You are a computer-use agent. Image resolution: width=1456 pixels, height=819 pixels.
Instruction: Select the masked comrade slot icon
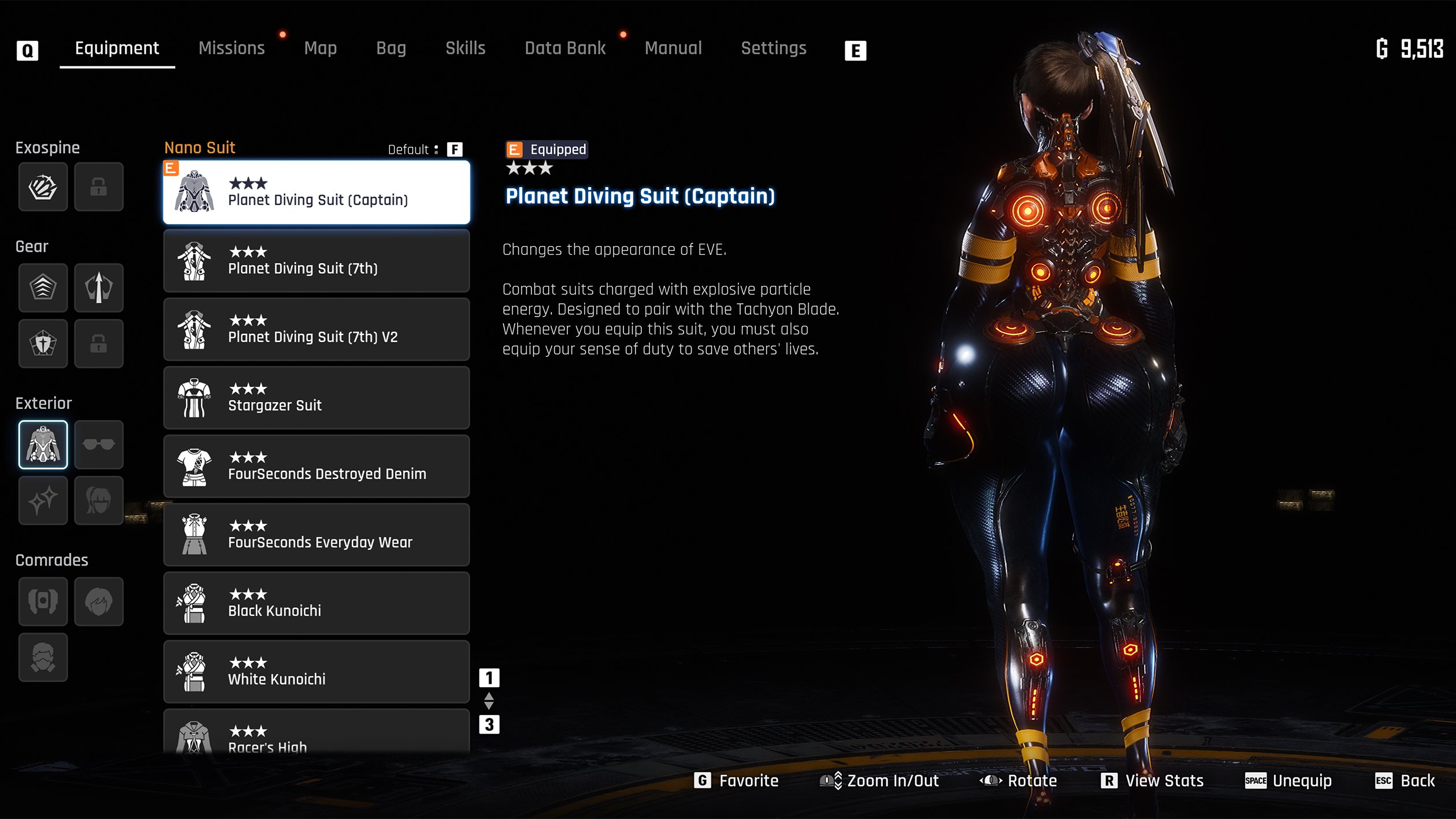click(x=43, y=657)
